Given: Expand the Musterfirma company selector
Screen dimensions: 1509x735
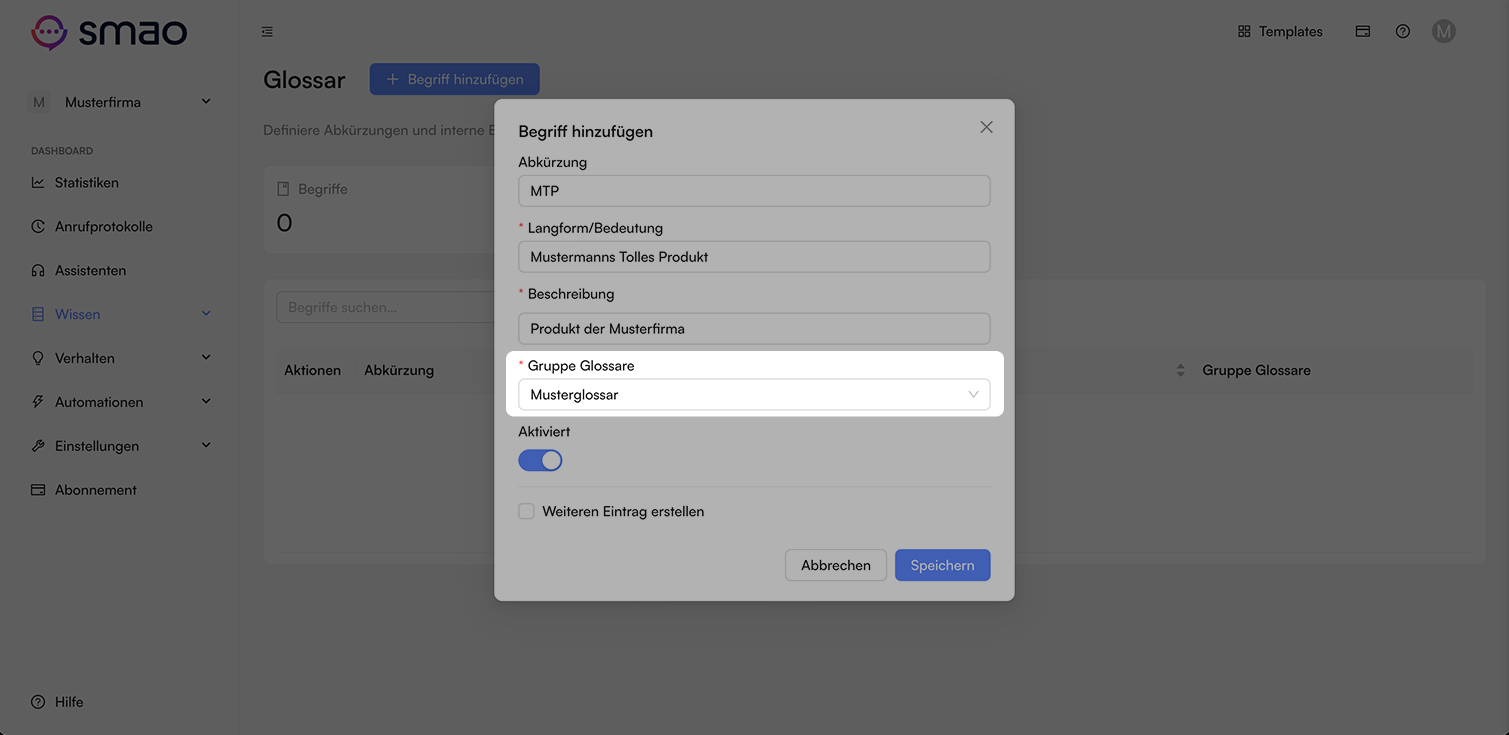Looking at the screenshot, I should 120,102.
